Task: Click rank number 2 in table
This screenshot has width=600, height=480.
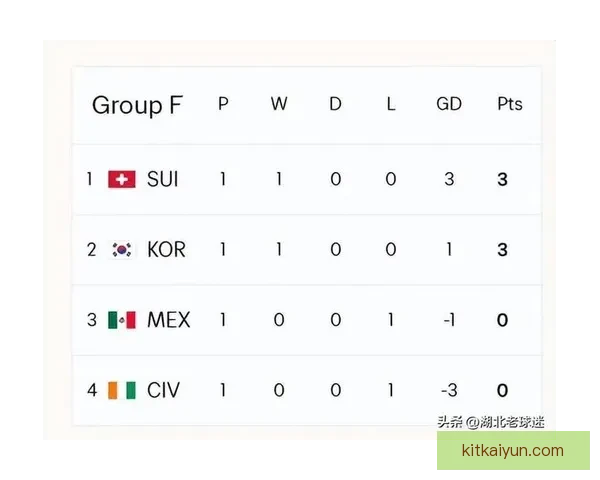Action: click(91, 250)
